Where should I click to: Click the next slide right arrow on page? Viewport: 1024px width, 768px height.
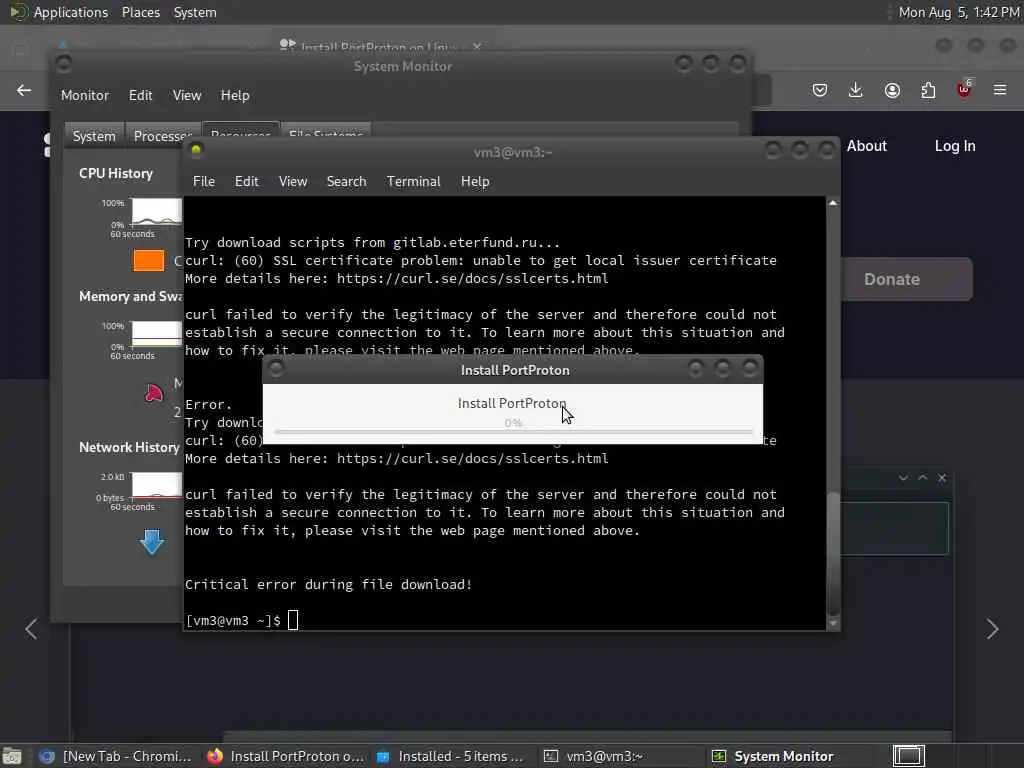point(993,629)
